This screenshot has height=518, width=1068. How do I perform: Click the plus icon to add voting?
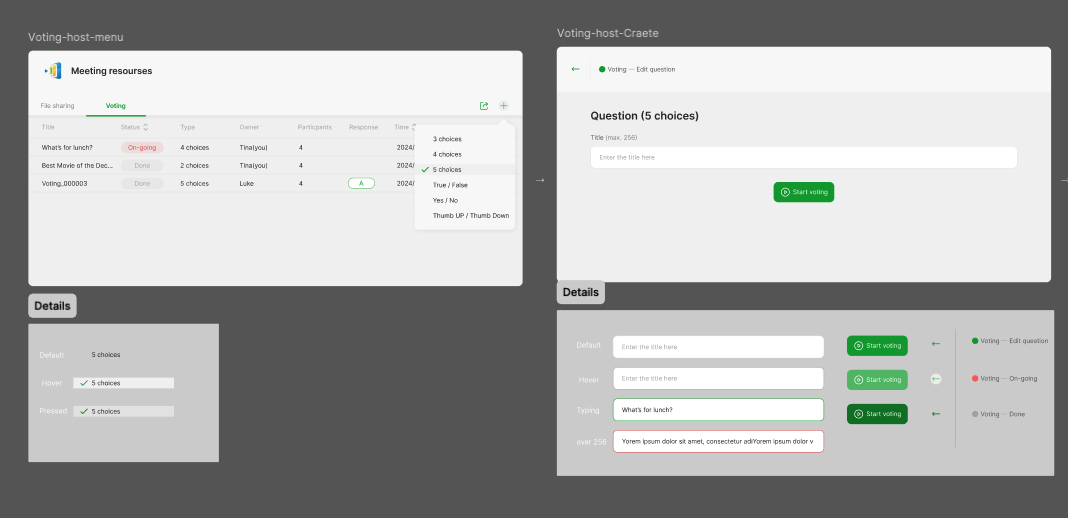503,106
